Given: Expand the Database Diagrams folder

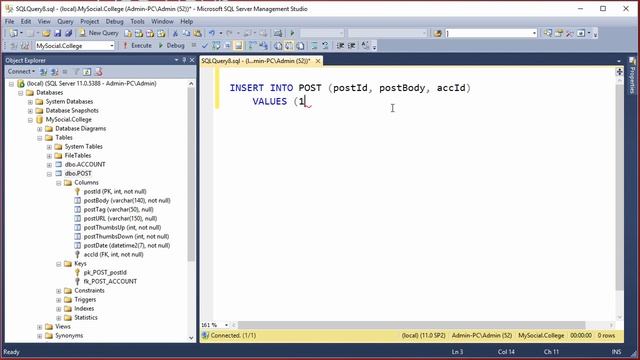Looking at the screenshot, I should 40,129.
